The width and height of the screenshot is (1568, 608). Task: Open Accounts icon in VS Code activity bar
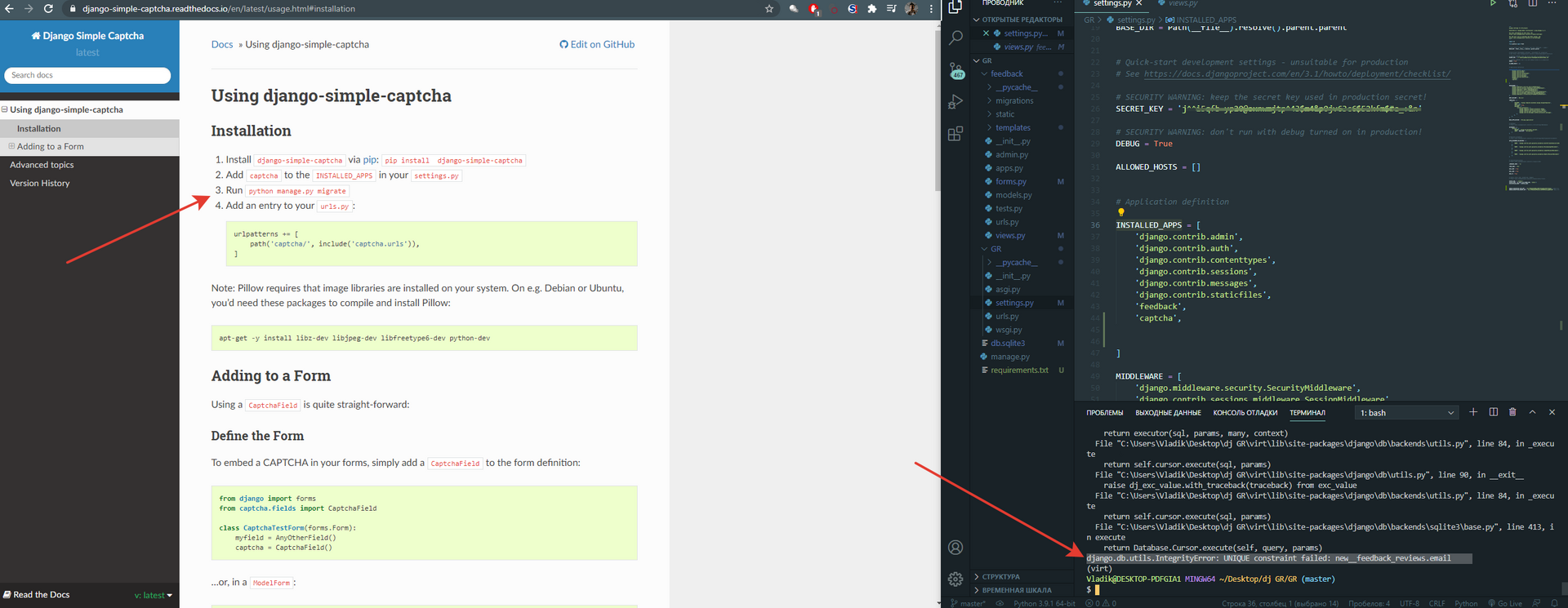[x=955, y=548]
